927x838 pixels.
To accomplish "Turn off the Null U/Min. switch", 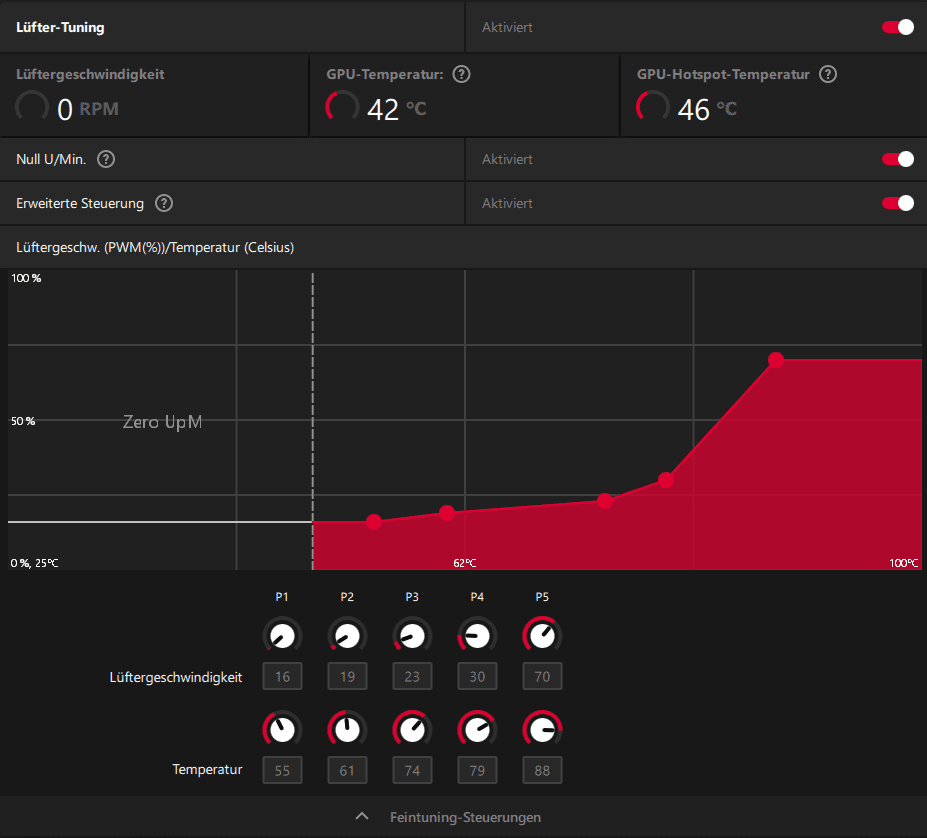I will [897, 159].
